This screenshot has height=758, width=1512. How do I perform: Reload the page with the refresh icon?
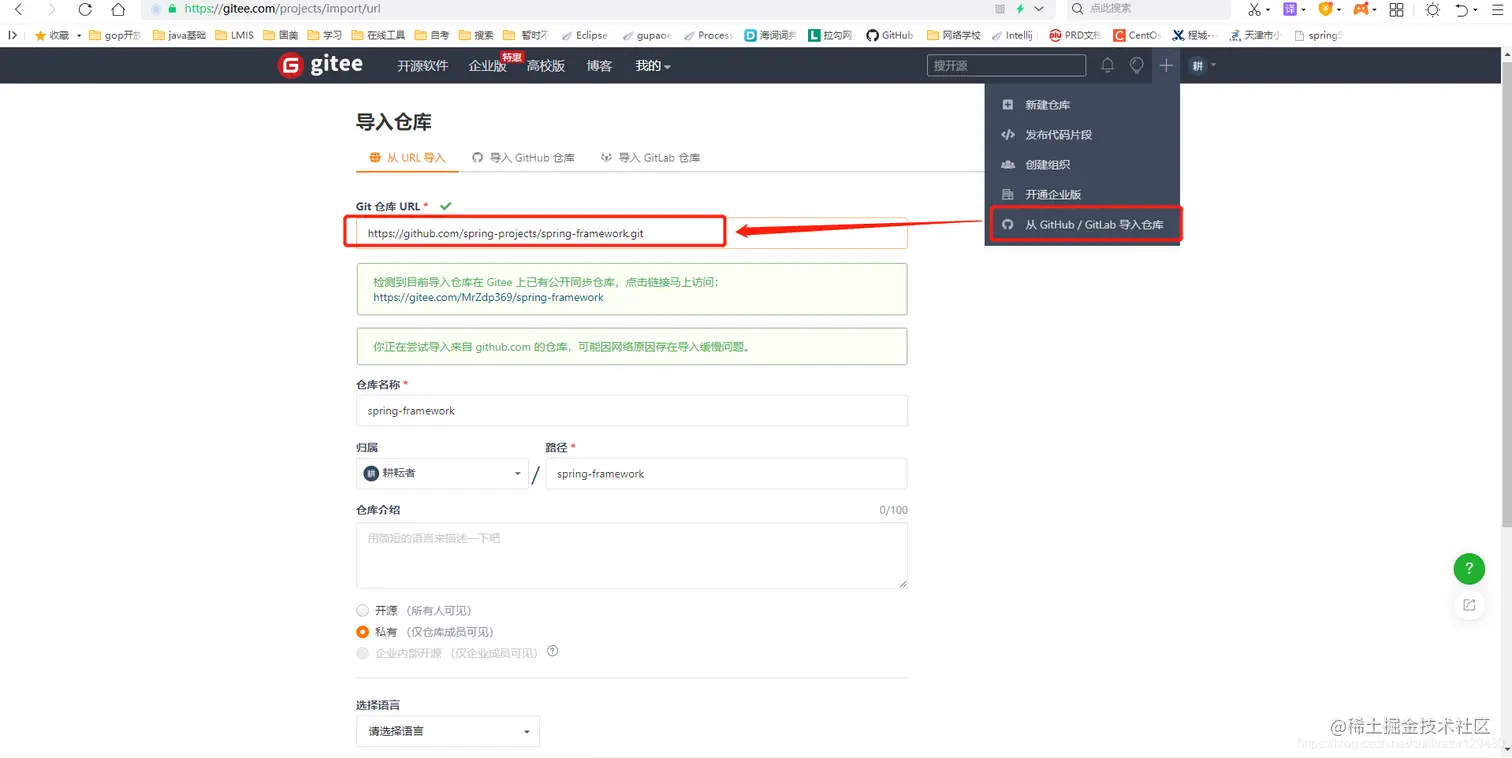85,9
